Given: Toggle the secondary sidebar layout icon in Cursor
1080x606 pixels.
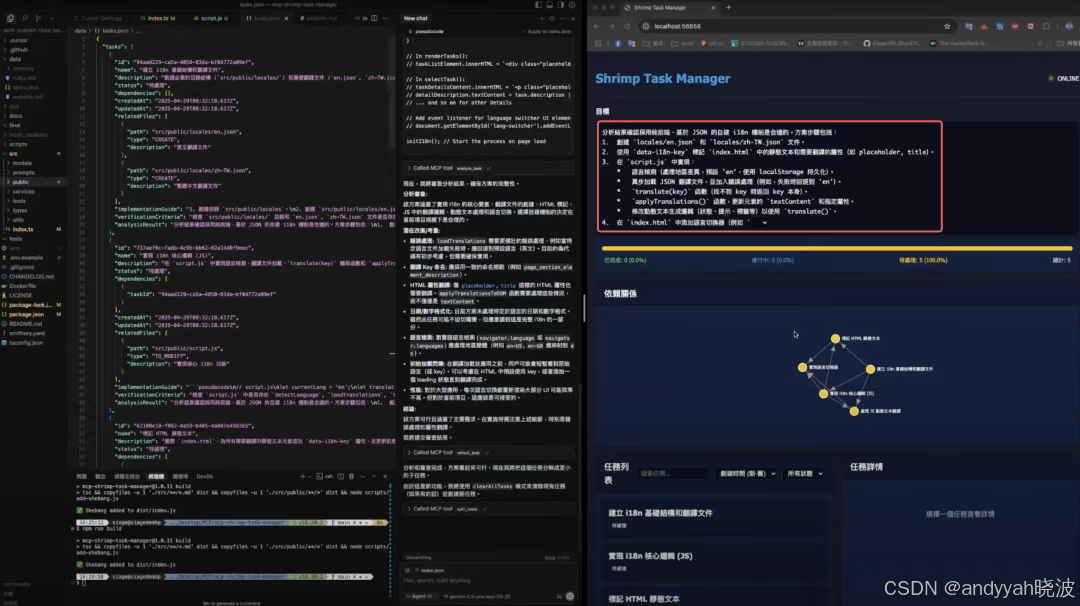Looking at the screenshot, I should 561,5.
